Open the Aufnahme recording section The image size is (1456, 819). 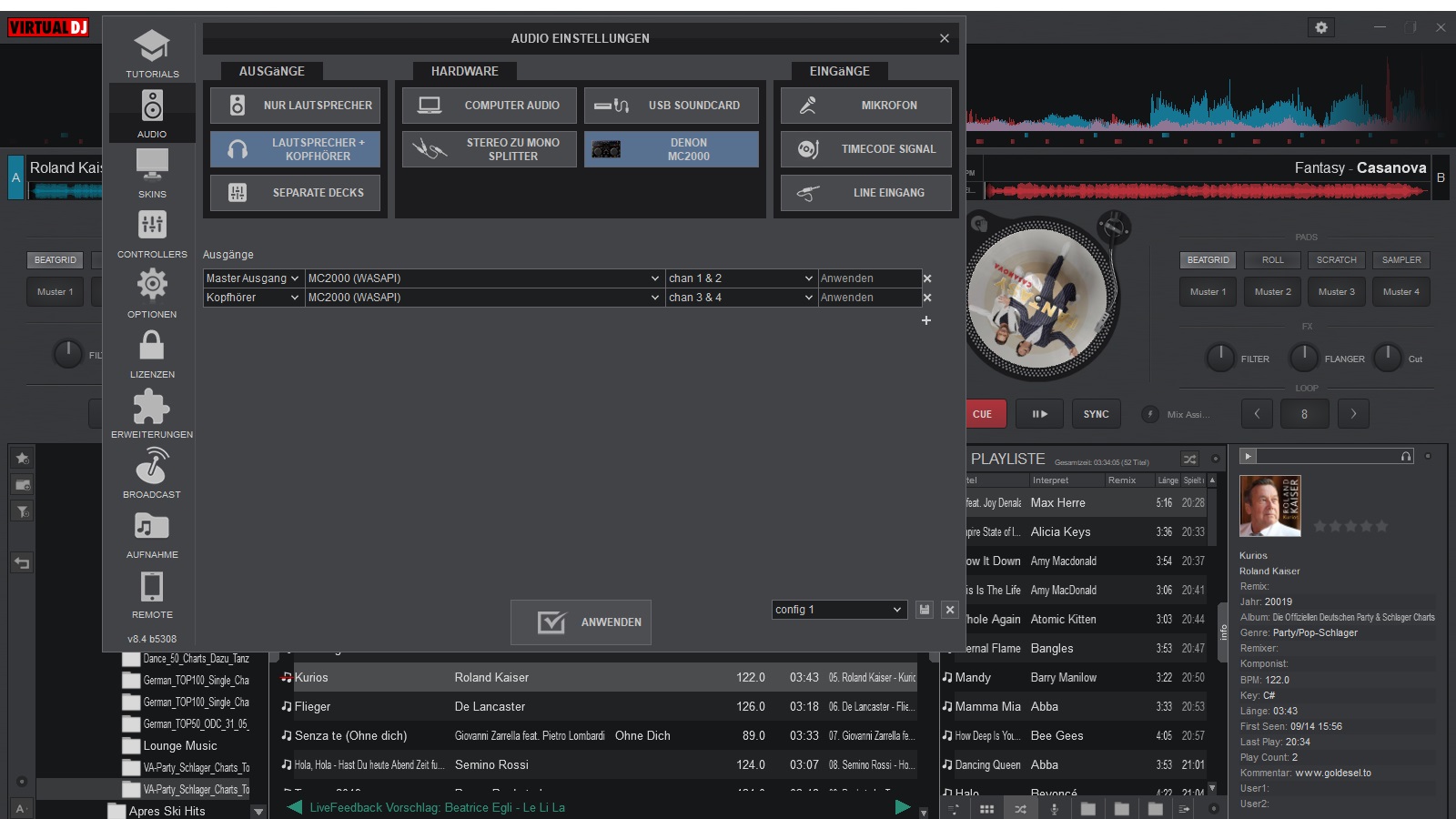coord(152,533)
